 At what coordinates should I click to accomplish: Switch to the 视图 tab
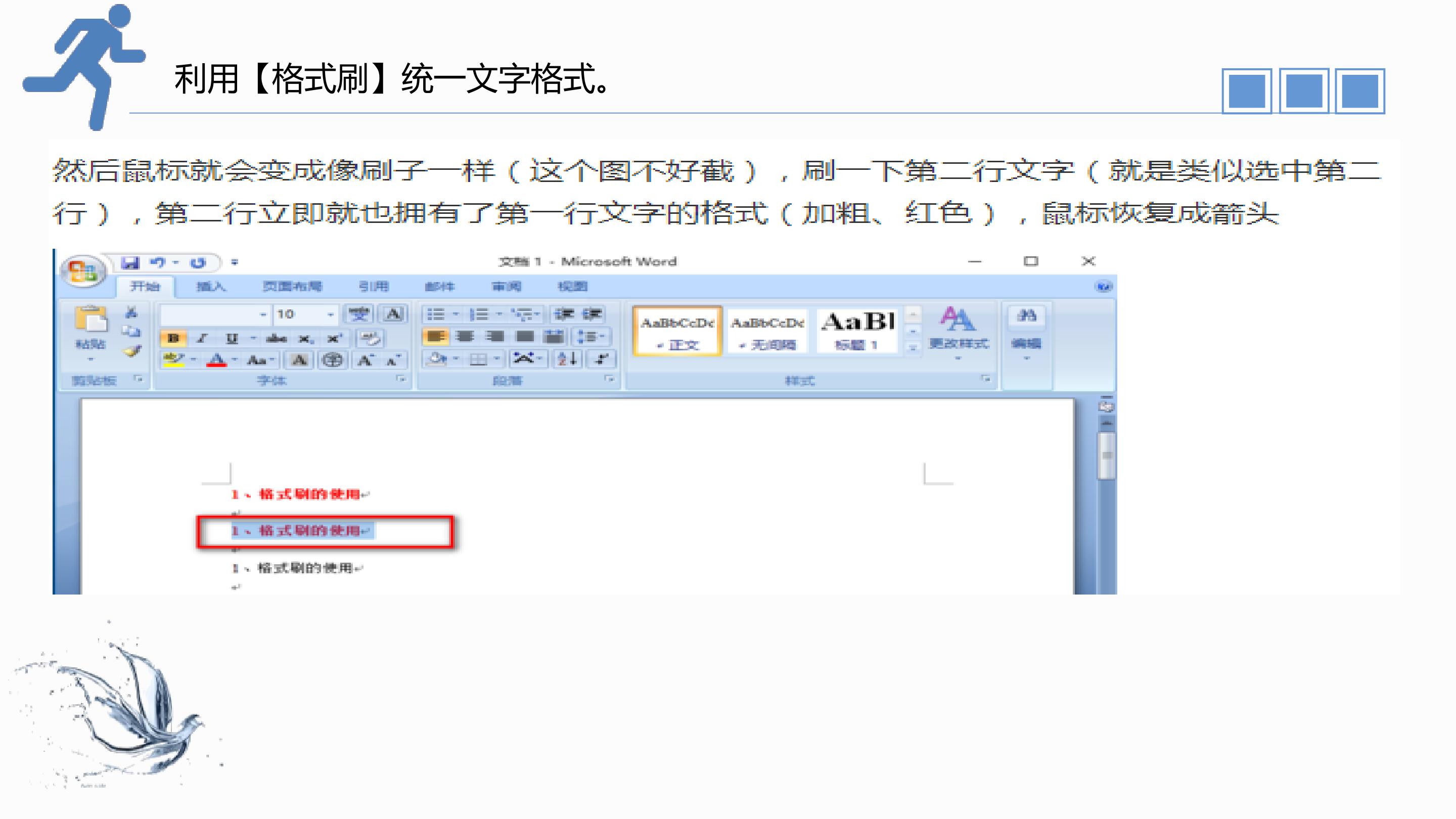(573, 287)
